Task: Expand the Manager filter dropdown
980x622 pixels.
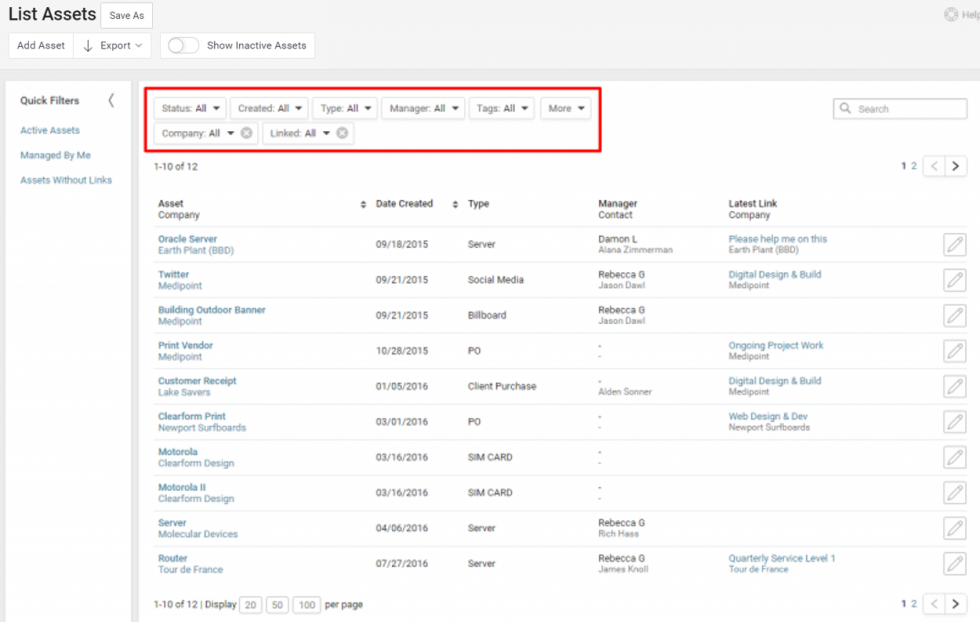Action: (423, 108)
